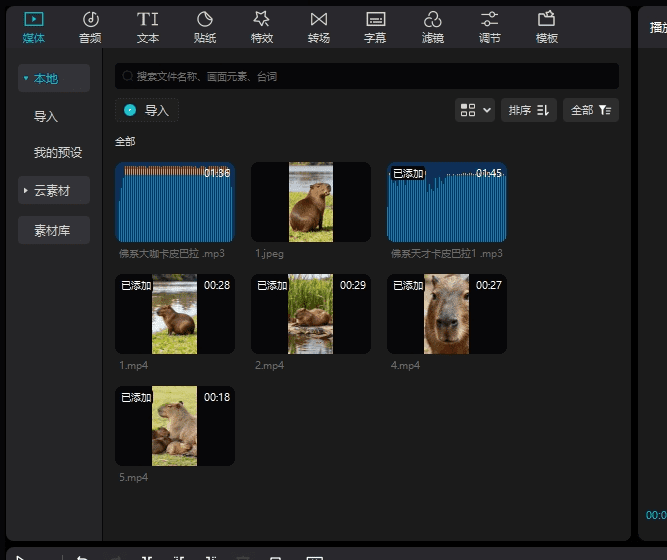Open the 排序 sort dropdown
Image resolution: width=667 pixels, height=560 pixels.
coord(529,110)
